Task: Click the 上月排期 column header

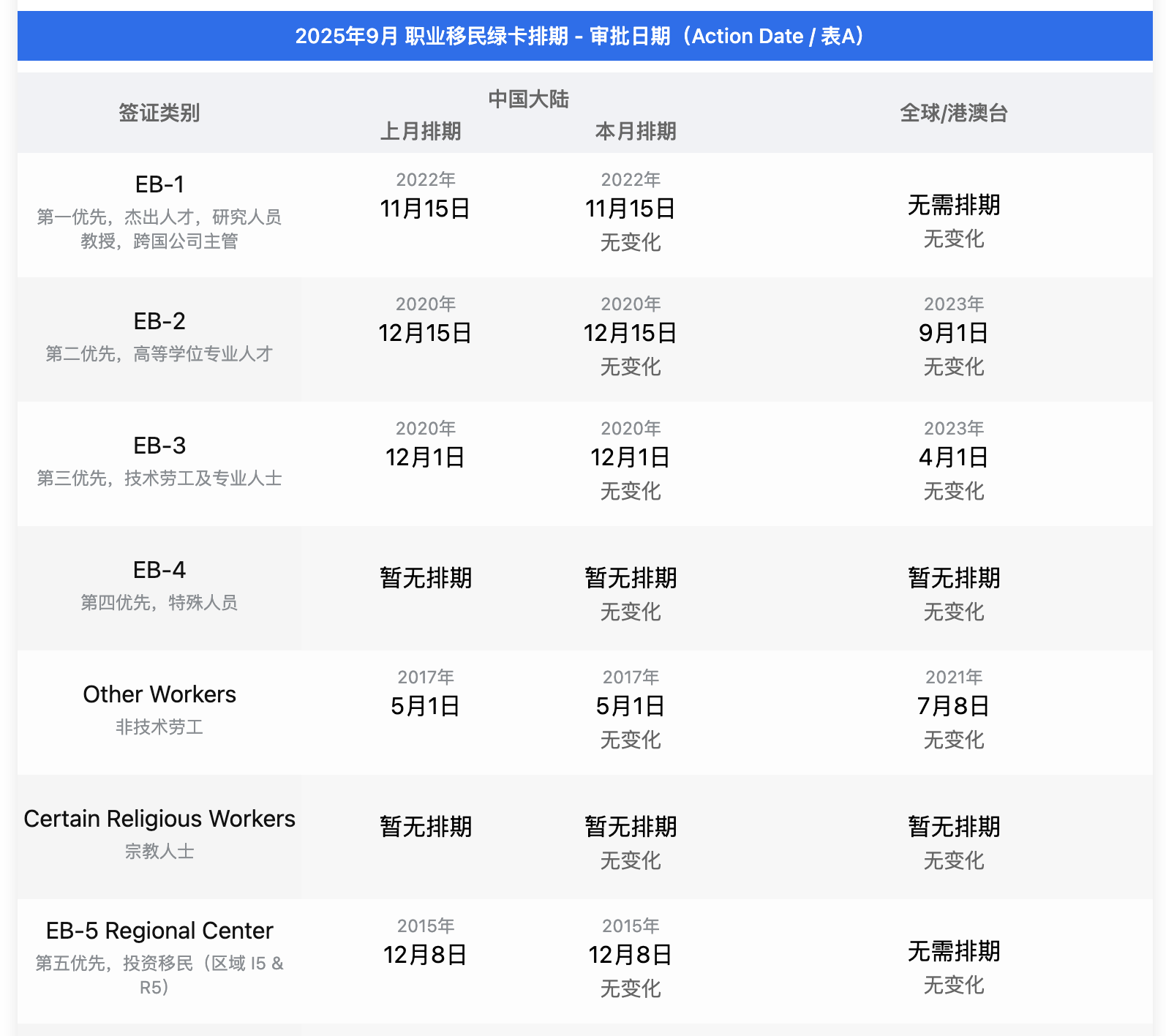Action: click(x=421, y=131)
